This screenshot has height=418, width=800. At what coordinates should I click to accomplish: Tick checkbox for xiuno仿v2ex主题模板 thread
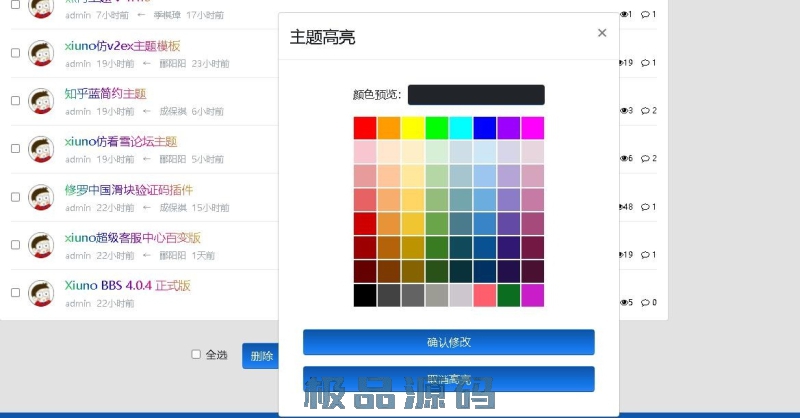coord(15,53)
